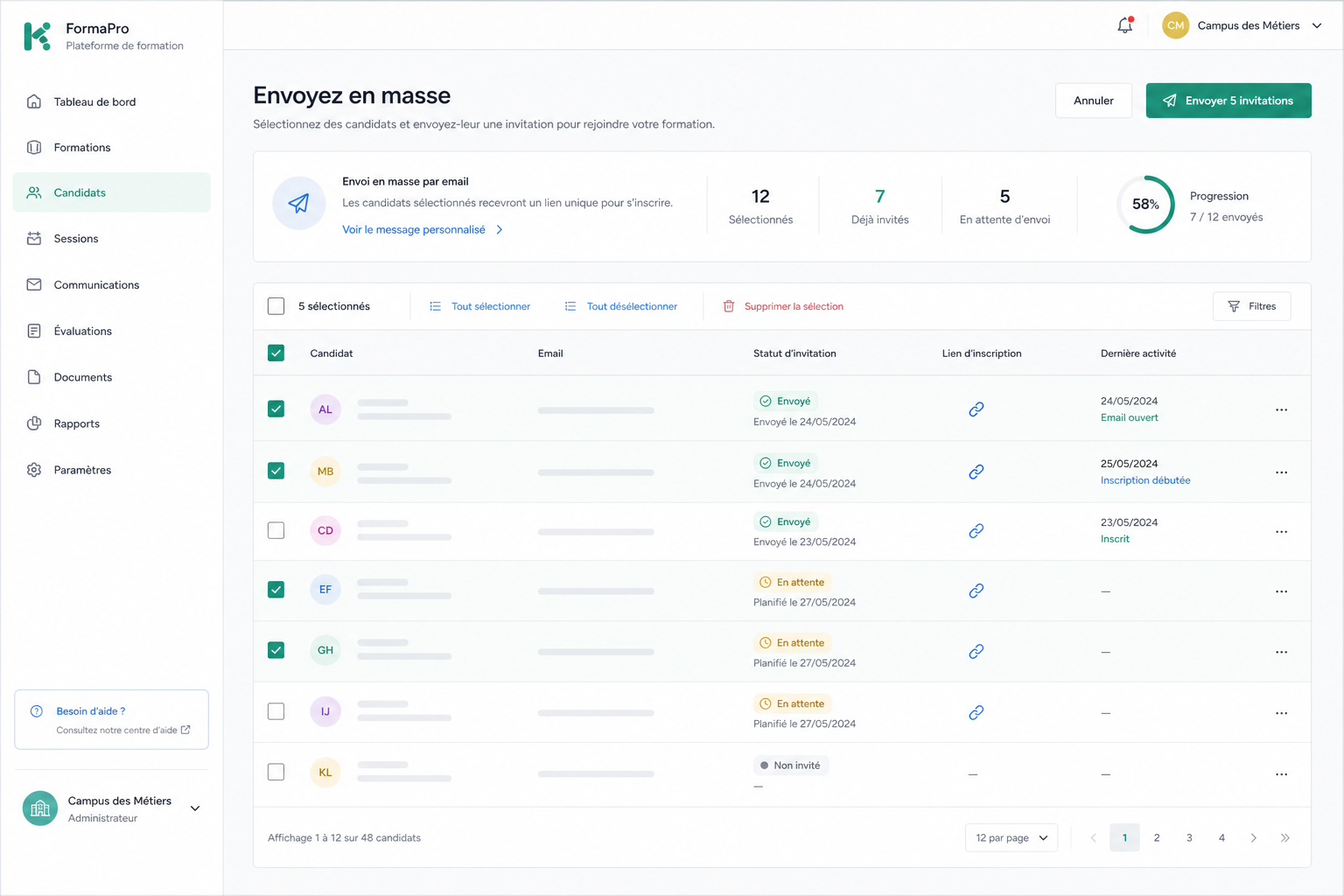Click the FormaPro logo

[x=37, y=36]
